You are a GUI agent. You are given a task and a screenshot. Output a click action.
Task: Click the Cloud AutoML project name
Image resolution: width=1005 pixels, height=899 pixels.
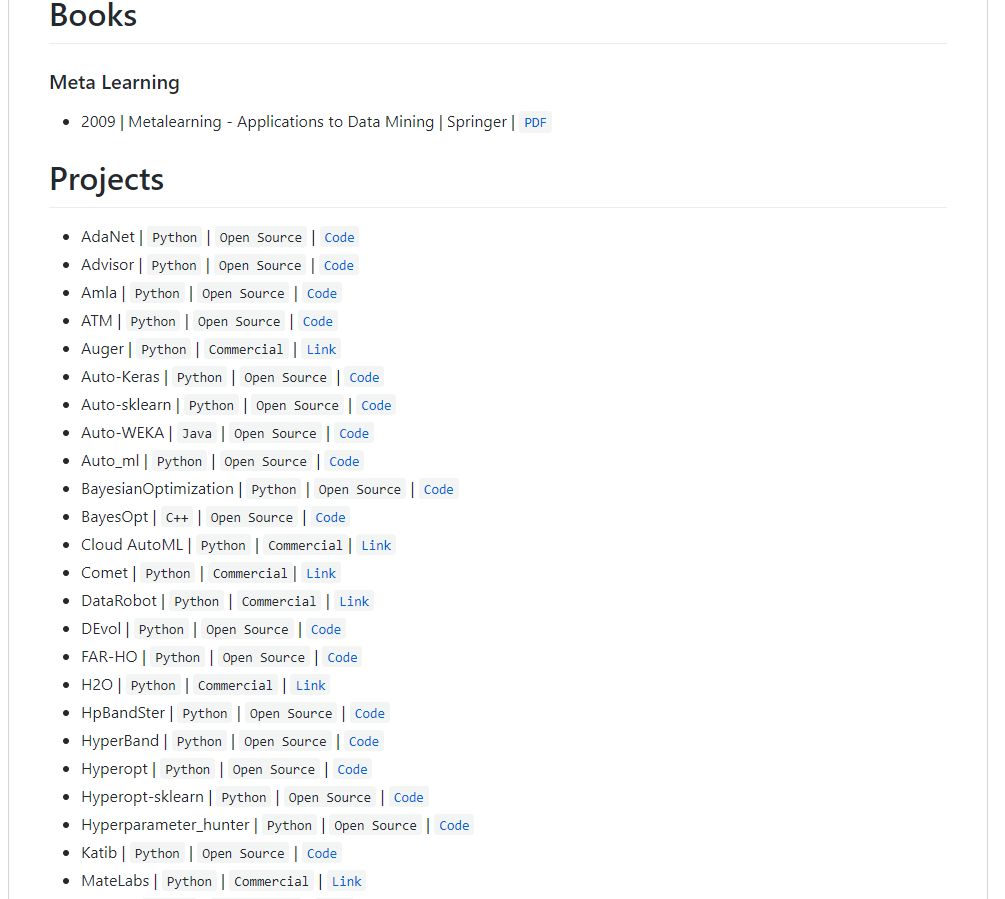[132, 545]
